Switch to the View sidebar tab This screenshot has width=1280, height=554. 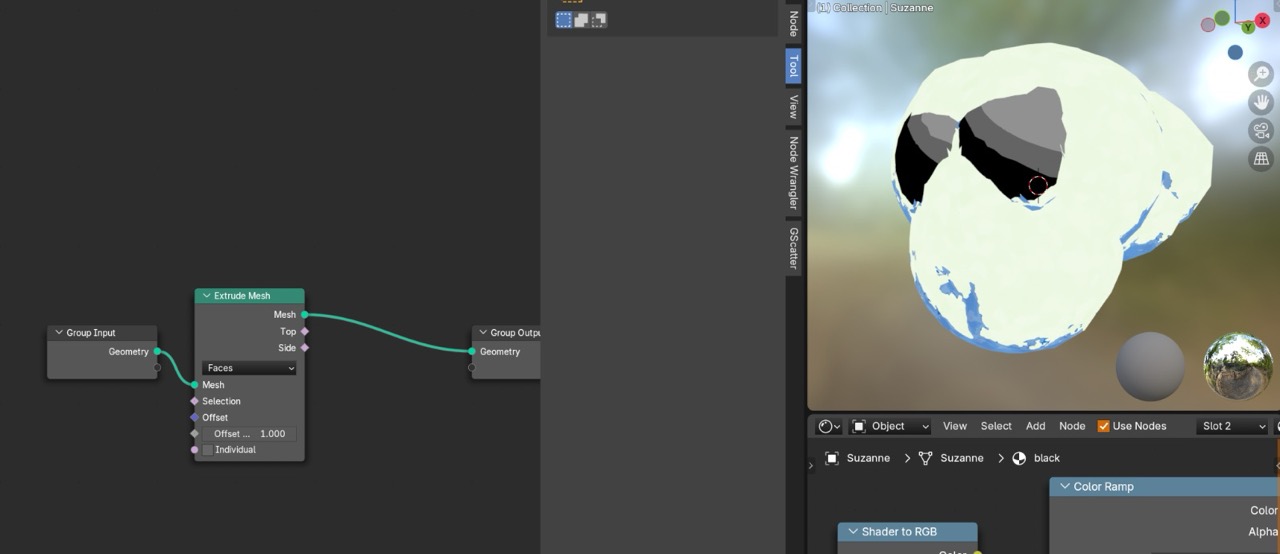[x=793, y=106]
